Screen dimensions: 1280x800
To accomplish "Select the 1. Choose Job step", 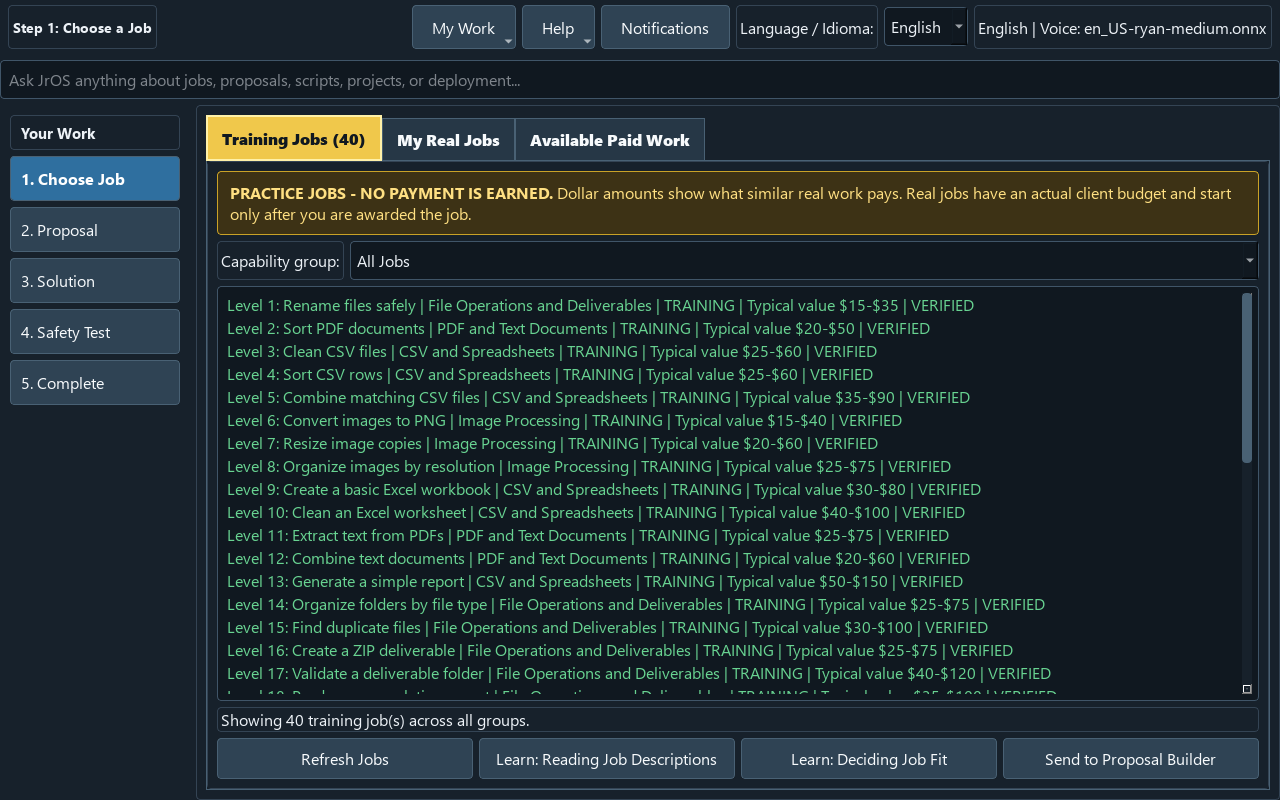I will (95, 179).
